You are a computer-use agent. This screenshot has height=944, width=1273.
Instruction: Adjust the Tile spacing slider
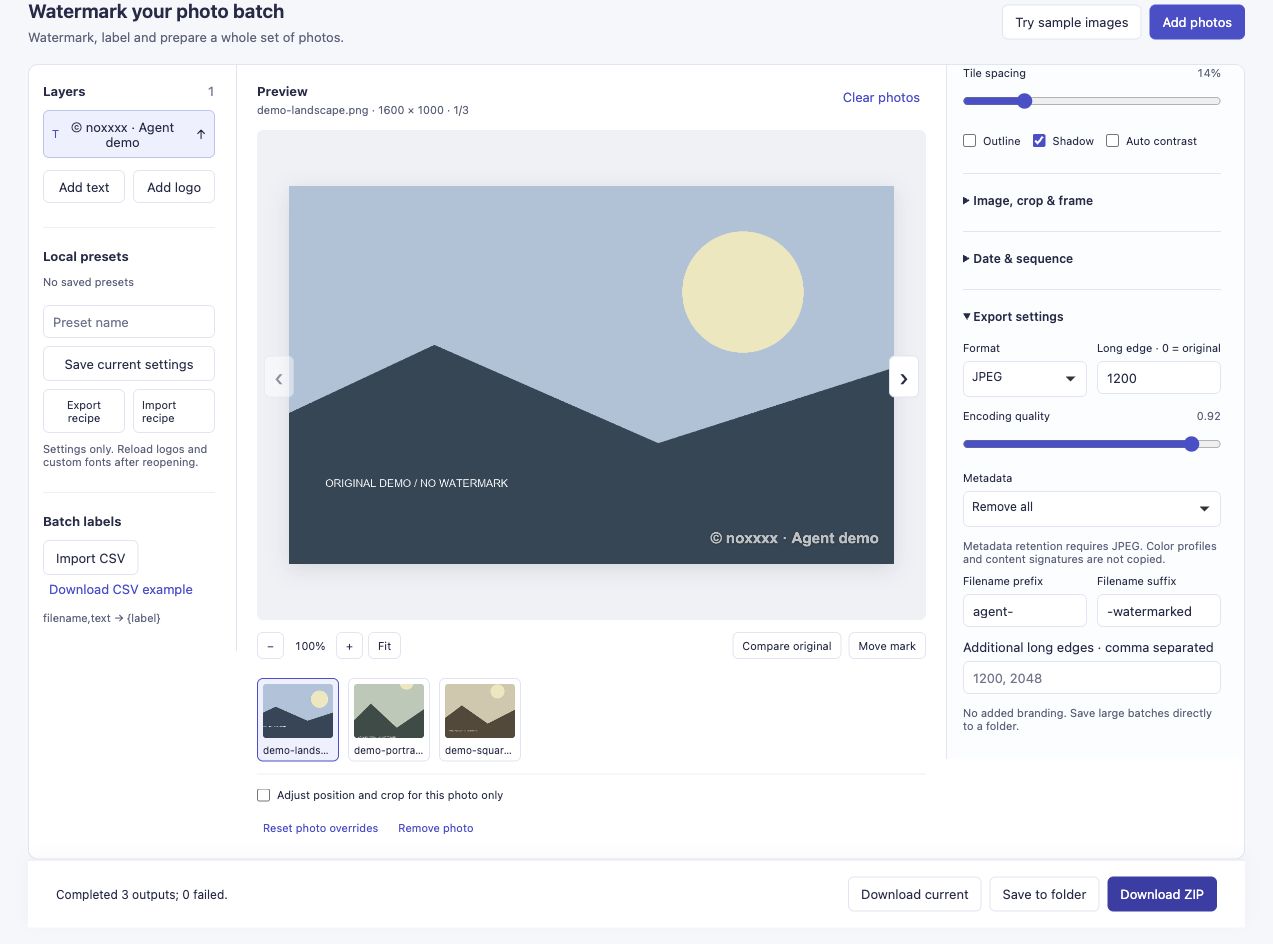click(1092, 101)
